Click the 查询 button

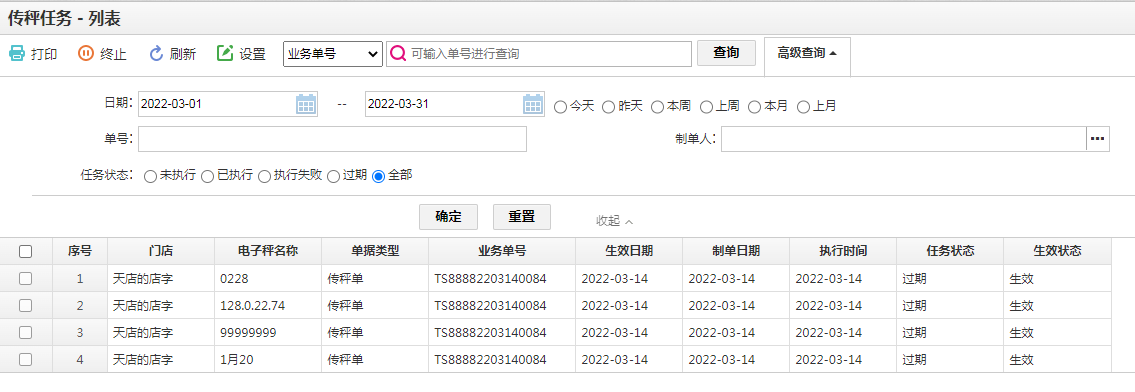pyautogui.click(x=726, y=53)
